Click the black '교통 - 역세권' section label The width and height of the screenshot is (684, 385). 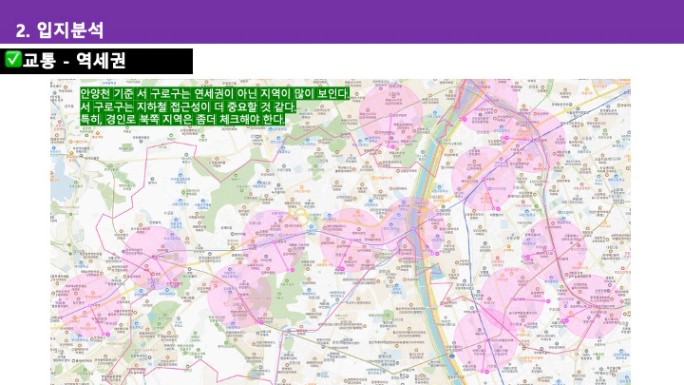click(x=96, y=61)
